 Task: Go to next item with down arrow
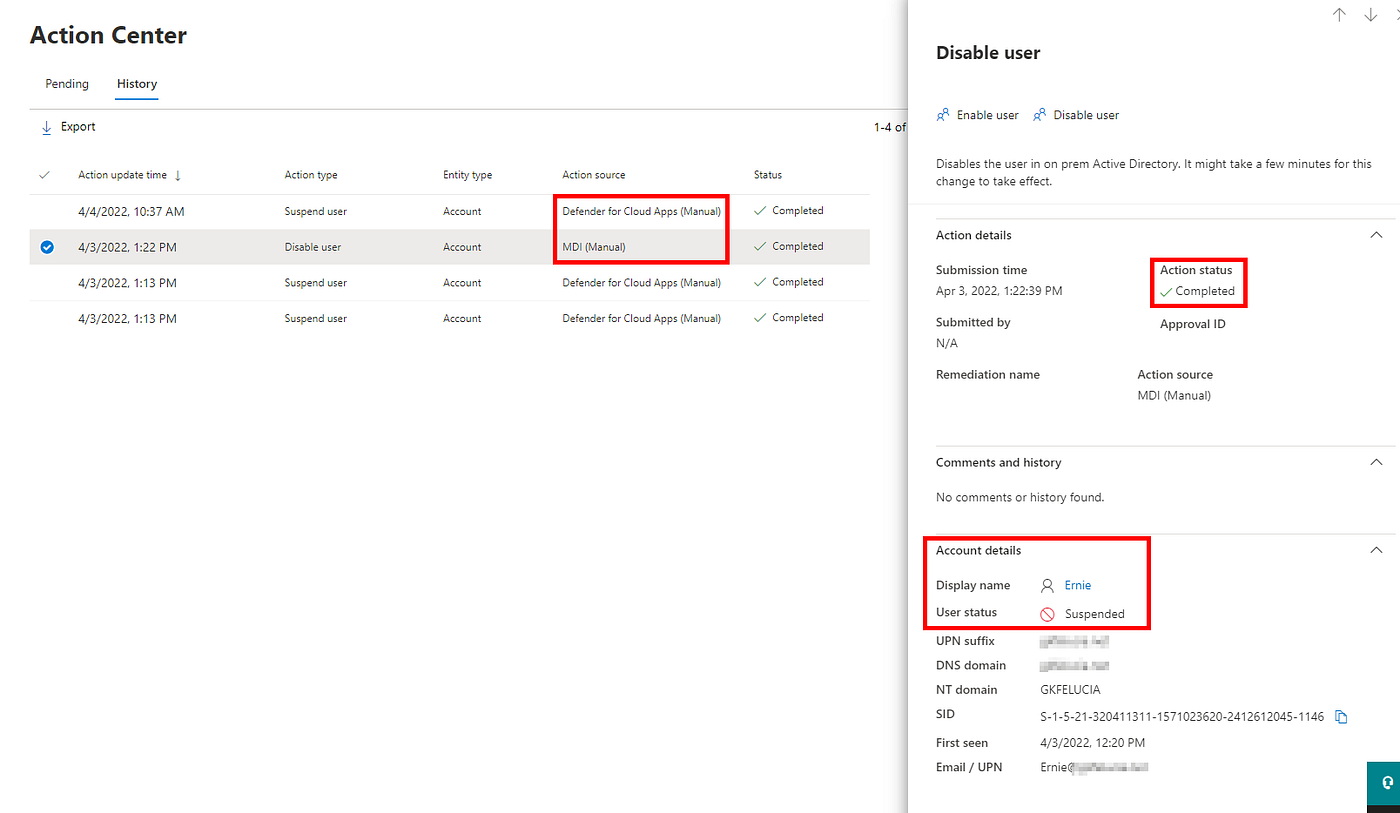(x=1370, y=15)
